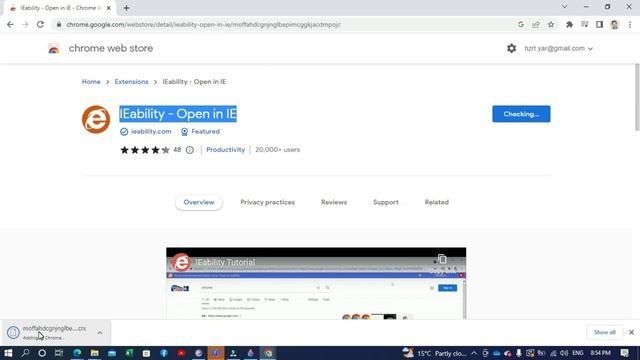Open Task View on taskbar
The image size is (640, 360).
click(x=59, y=353)
